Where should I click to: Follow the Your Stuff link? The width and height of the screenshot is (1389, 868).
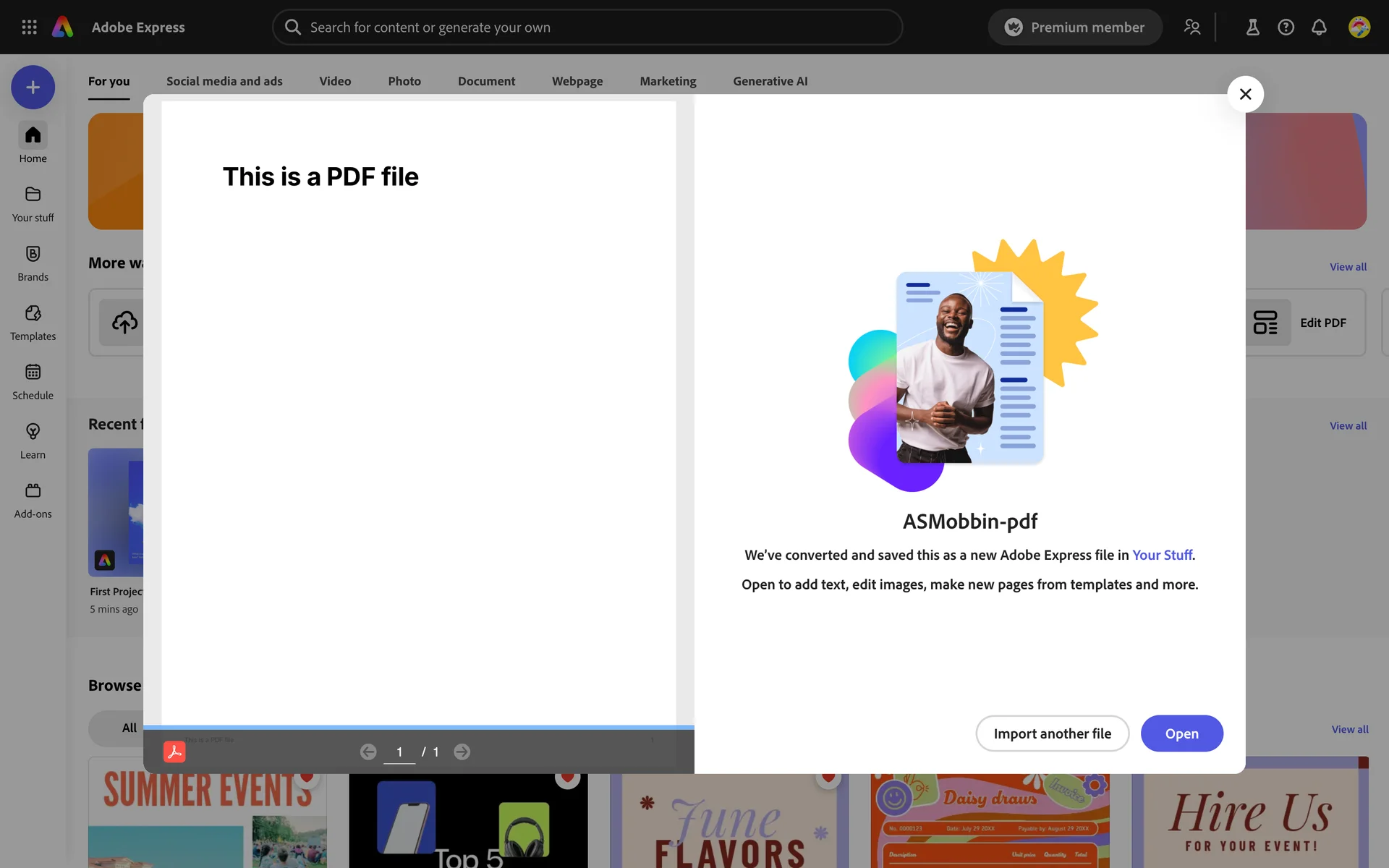[x=1162, y=555]
